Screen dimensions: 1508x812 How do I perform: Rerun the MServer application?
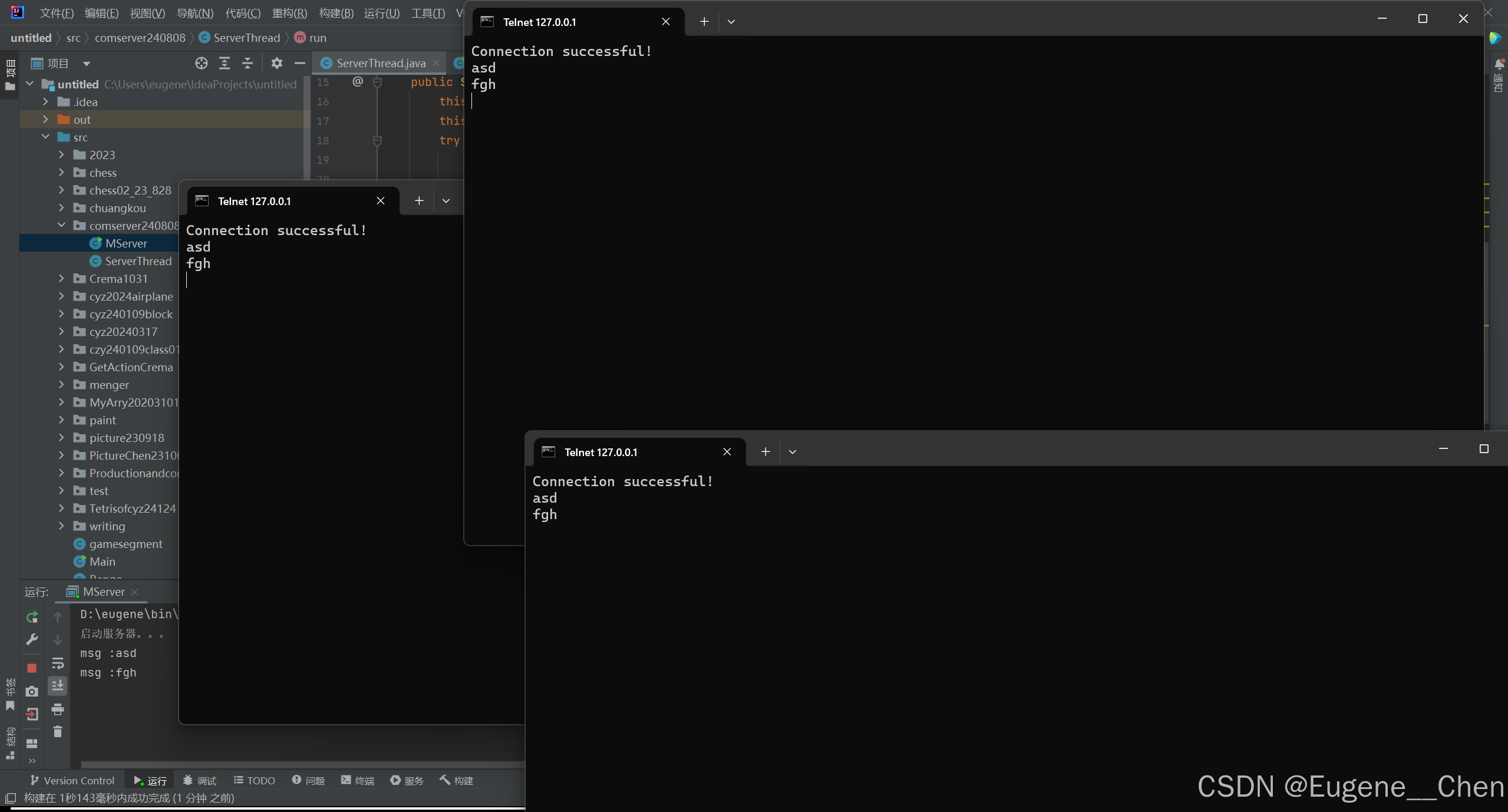click(32, 617)
